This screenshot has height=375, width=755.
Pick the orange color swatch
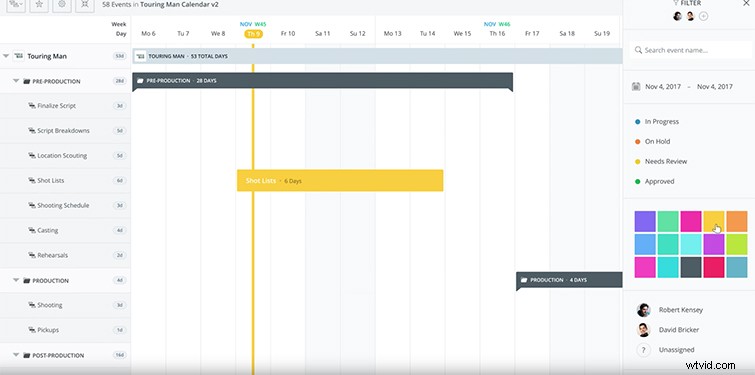[737, 221]
